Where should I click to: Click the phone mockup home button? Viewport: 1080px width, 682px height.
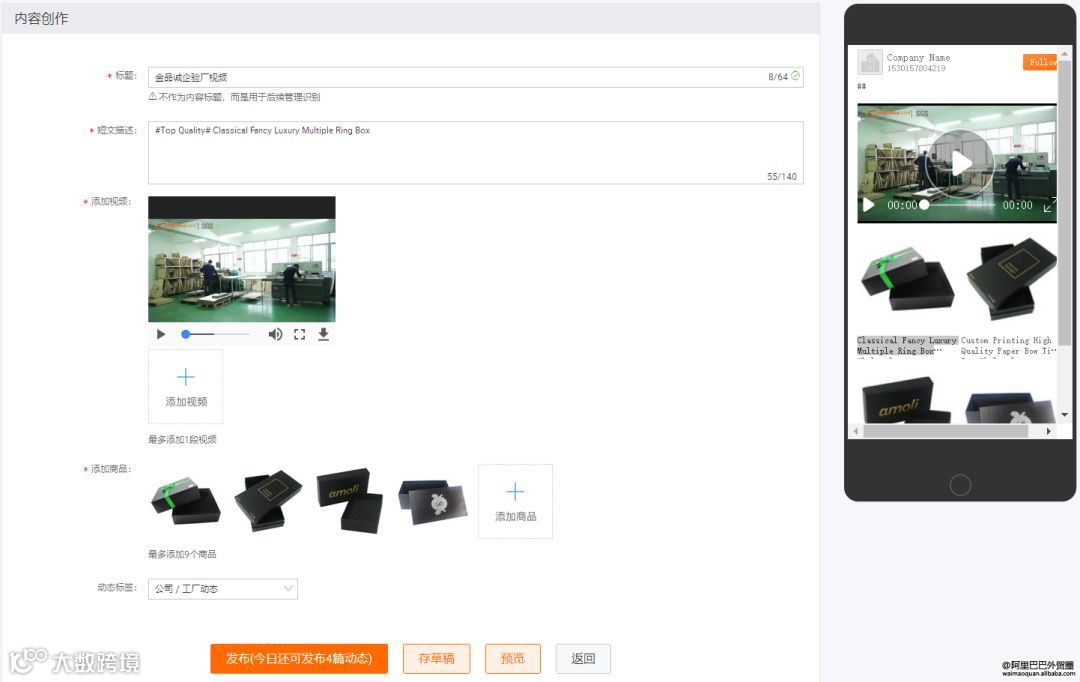click(x=960, y=485)
